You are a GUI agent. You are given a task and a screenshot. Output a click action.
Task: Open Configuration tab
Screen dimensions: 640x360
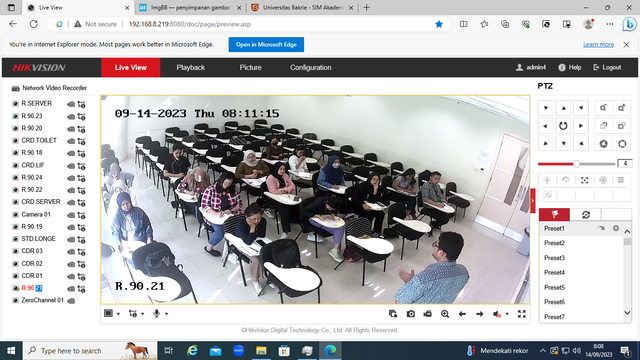coord(311,67)
